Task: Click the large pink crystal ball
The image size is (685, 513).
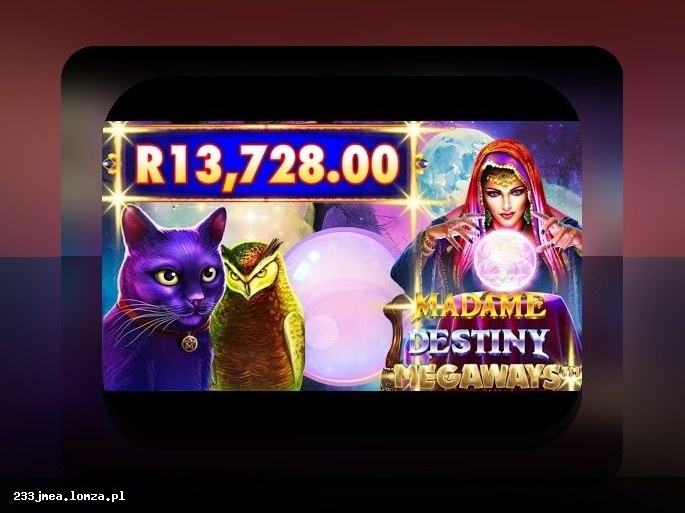Action: pyautogui.click(x=341, y=306)
